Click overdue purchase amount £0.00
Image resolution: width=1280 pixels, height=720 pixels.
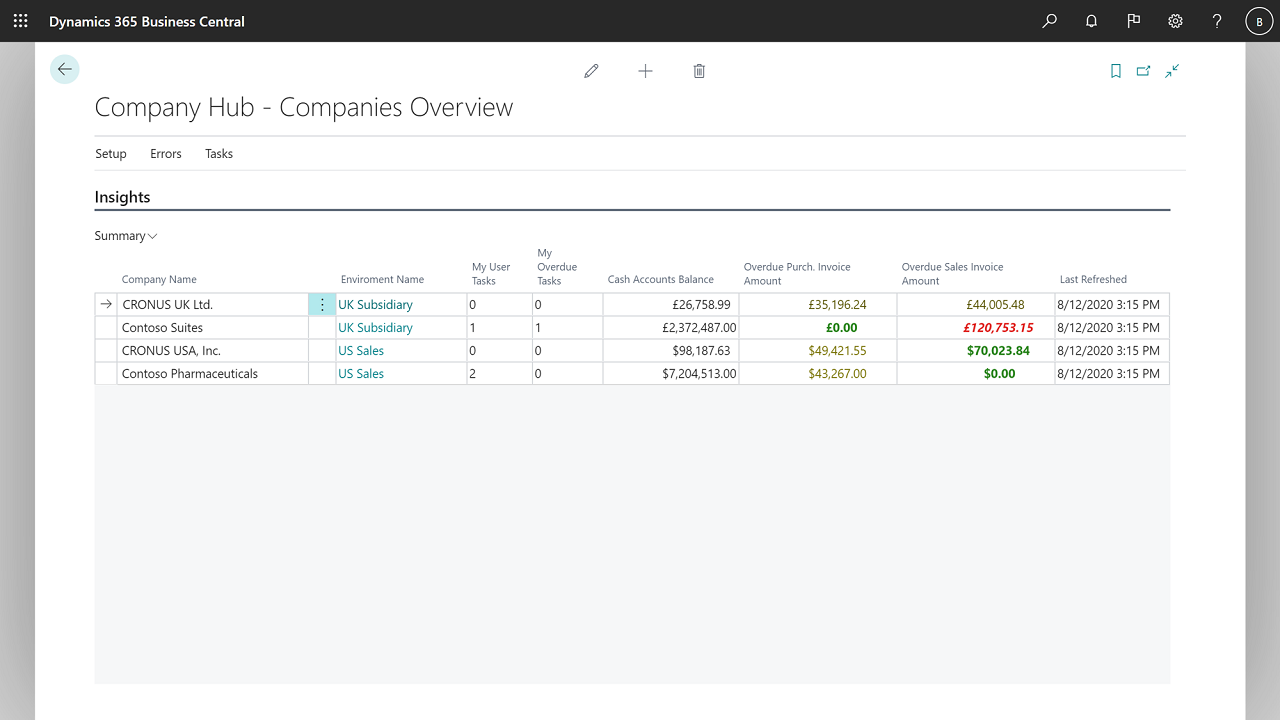click(x=842, y=328)
